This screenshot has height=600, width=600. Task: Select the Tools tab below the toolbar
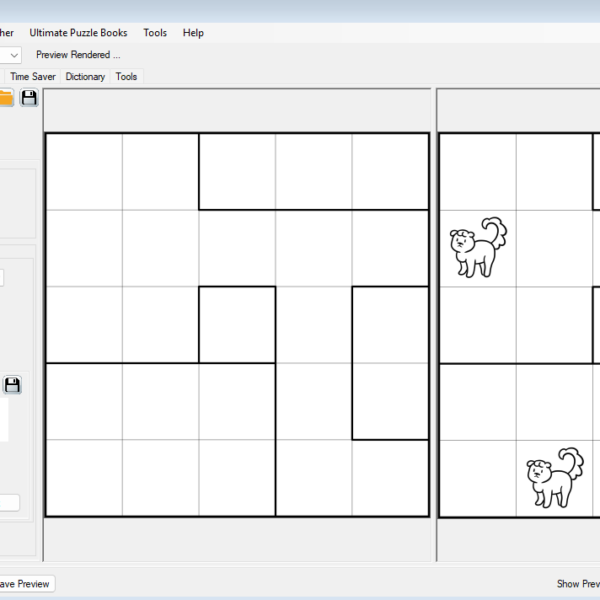tap(126, 76)
